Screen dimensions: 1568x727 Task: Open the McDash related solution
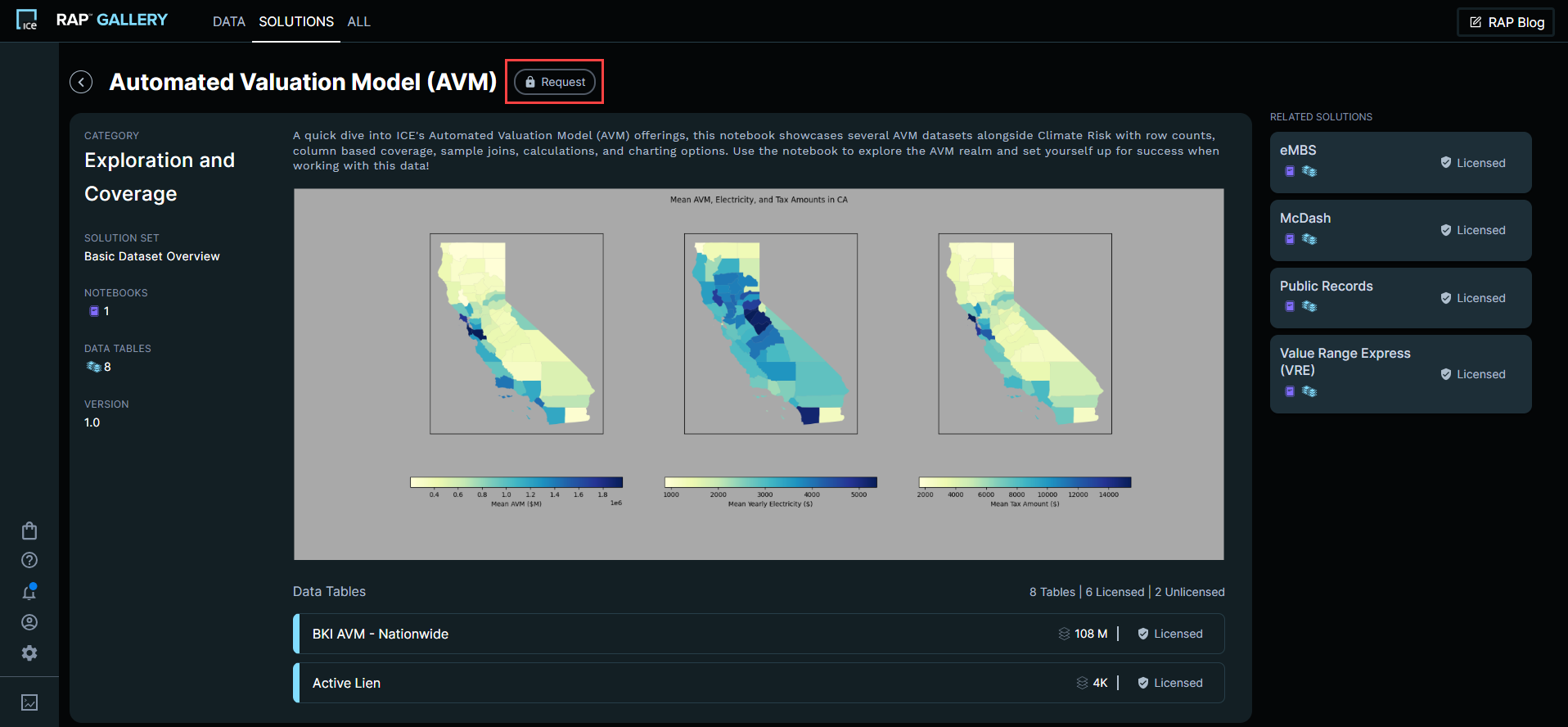click(x=1399, y=230)
